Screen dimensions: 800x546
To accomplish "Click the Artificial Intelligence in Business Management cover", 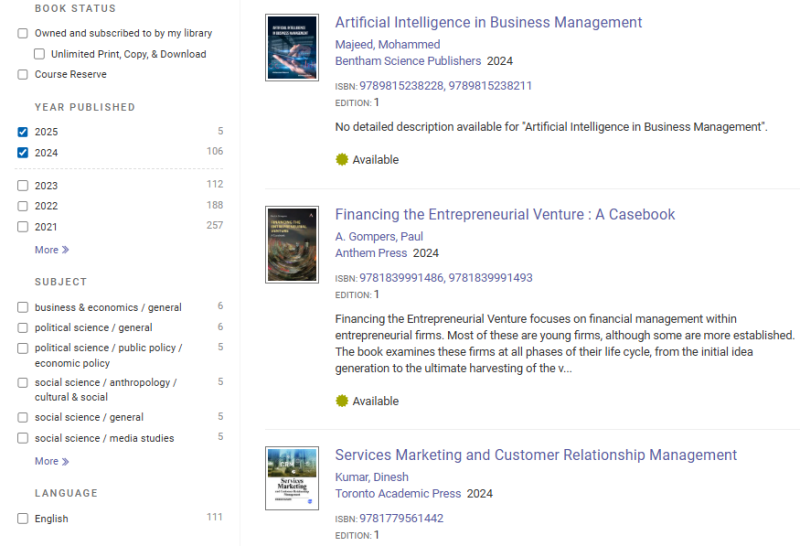I will pos(292,47).
